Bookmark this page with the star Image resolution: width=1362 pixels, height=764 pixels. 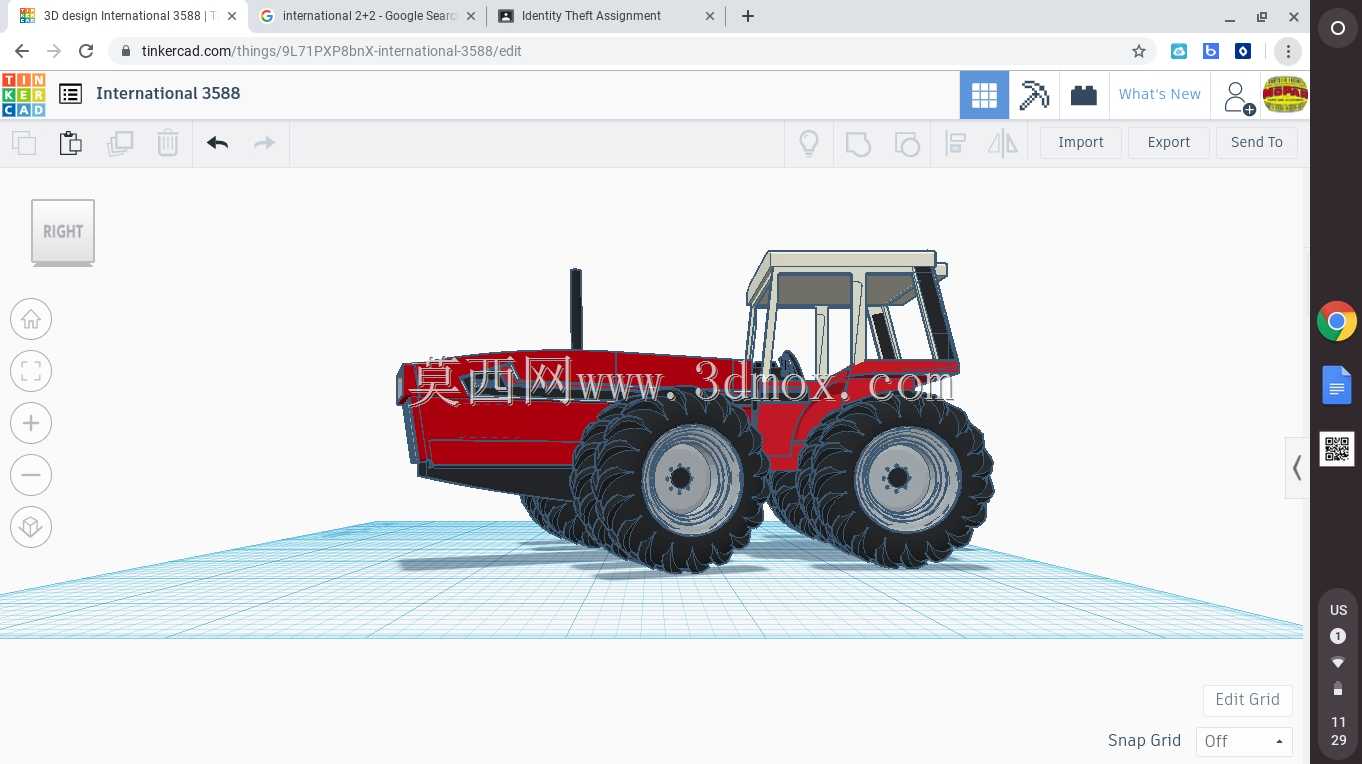pyautogui.click(x=1138, y=51)
